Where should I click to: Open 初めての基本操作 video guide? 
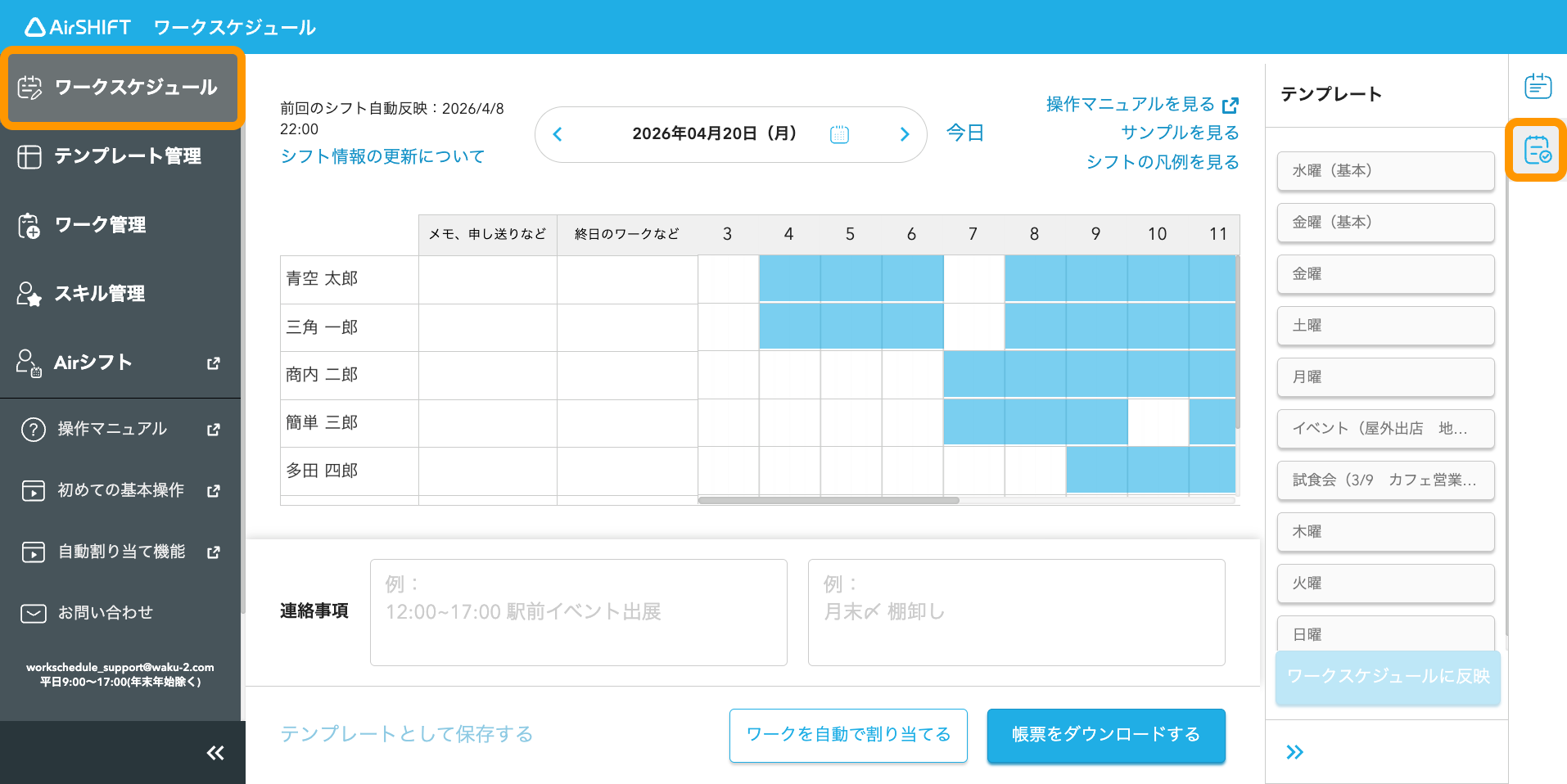tap(120, 490)
